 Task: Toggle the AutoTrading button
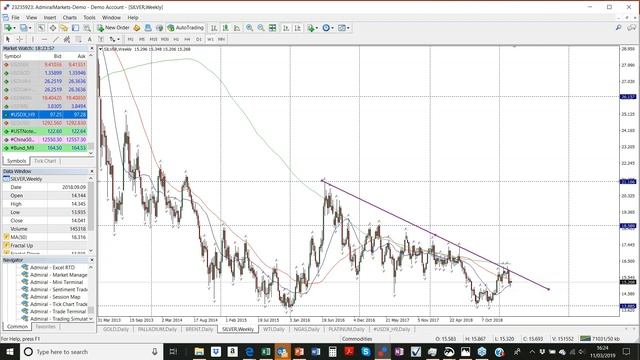coord(186,28)
